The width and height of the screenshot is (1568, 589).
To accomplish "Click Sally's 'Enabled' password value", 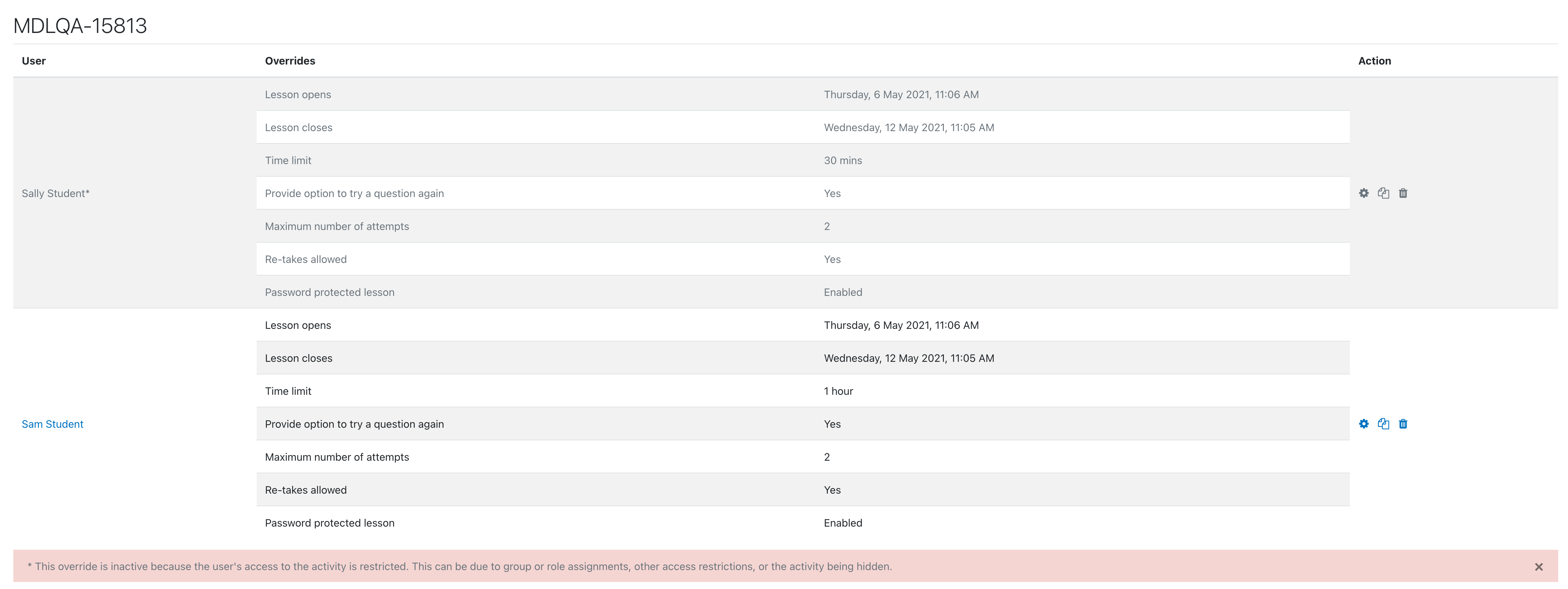I will (x=843, y=292).
